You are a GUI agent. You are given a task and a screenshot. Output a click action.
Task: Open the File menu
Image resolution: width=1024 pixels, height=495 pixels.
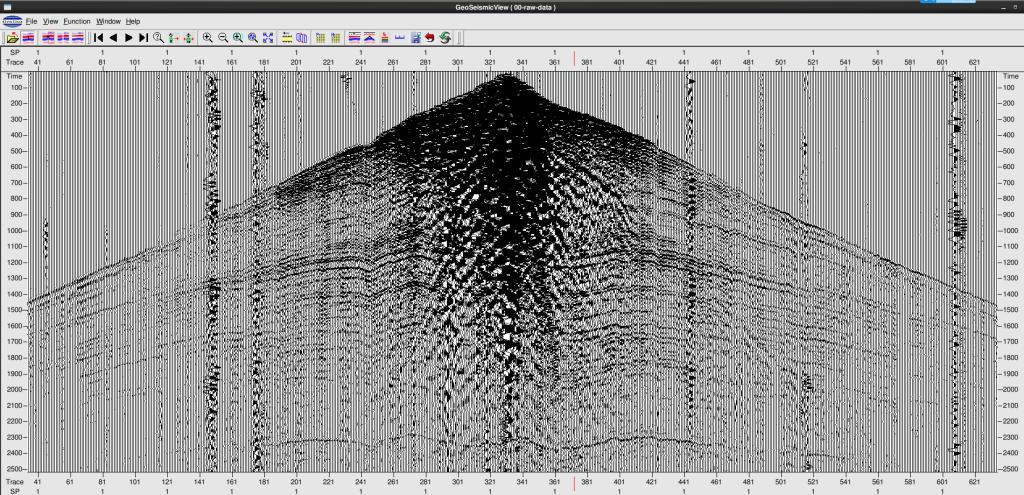coord(31,21)
